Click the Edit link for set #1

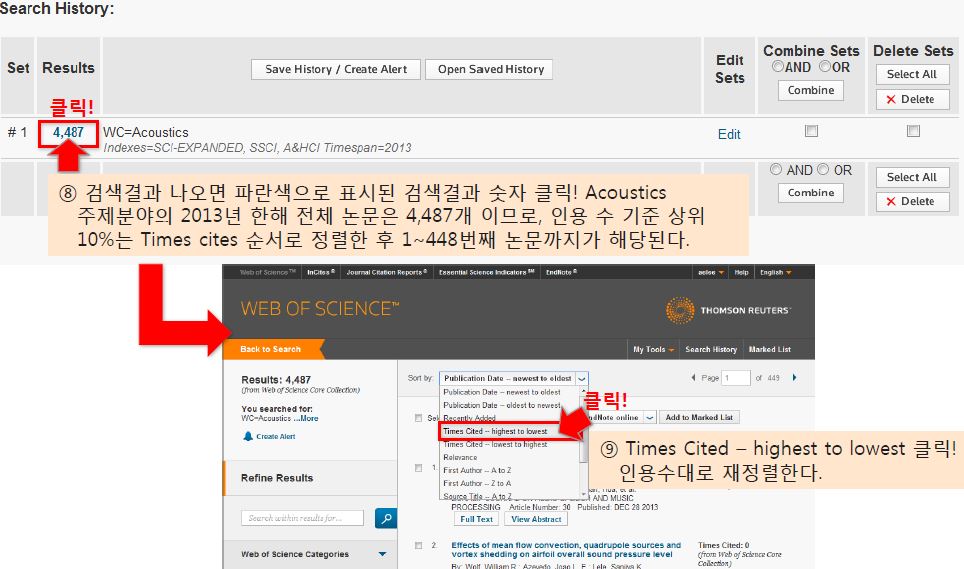[729, 135]
